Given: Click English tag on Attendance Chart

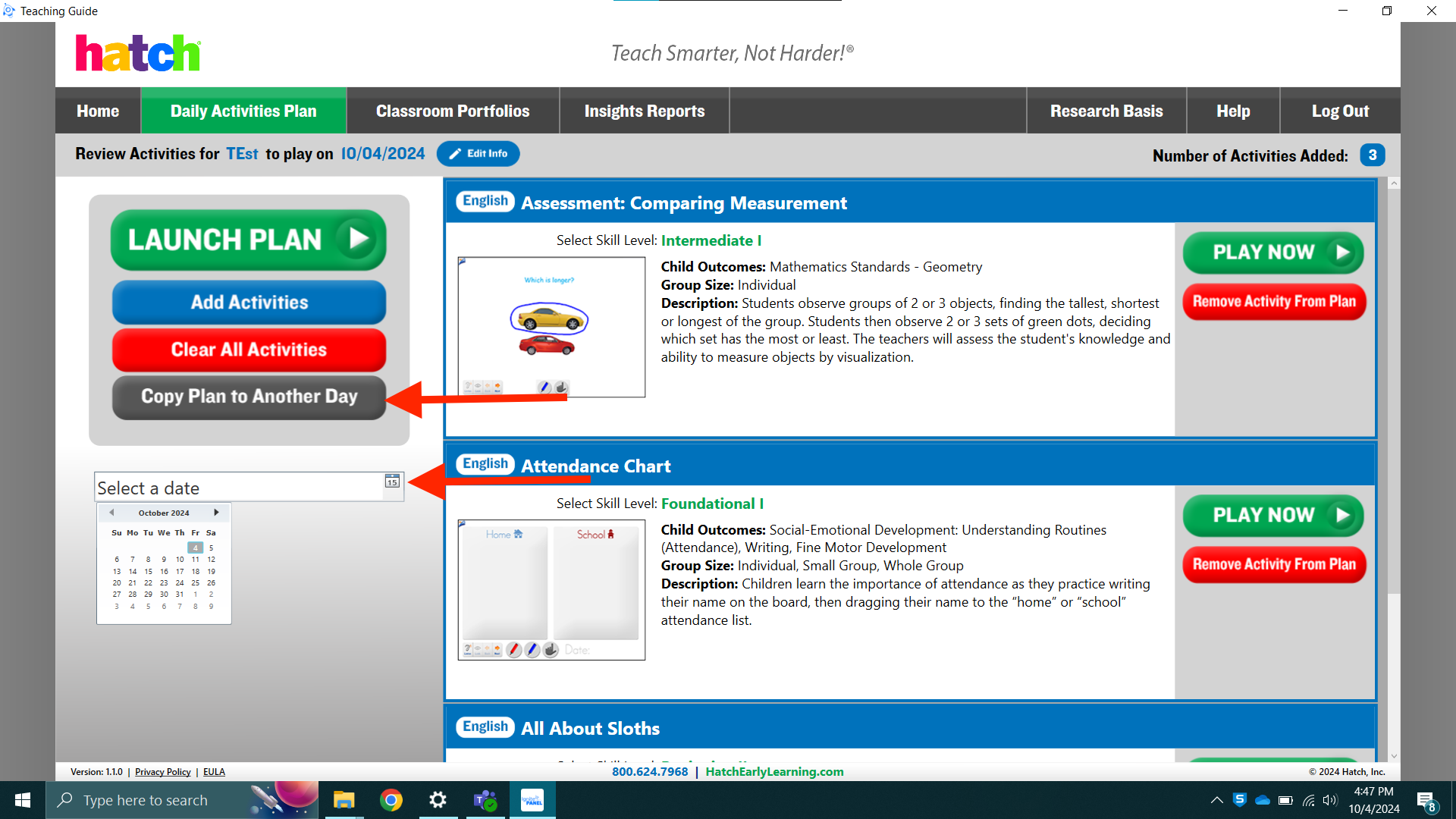Looking at the screenshot, I should tap(485, 464).
